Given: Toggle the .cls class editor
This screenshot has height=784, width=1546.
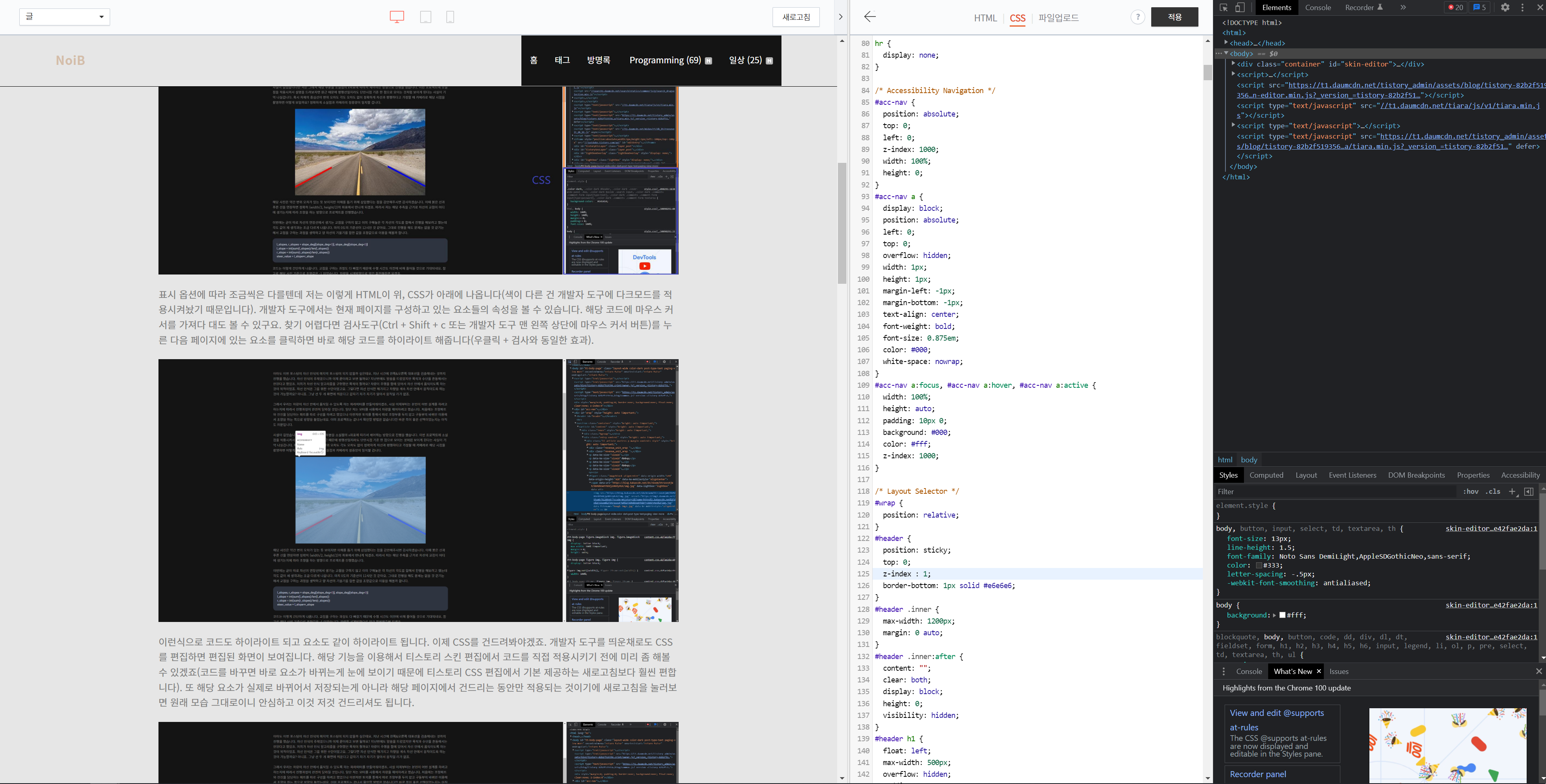Looking at the screenshot, I should [x=1493, y=492].
